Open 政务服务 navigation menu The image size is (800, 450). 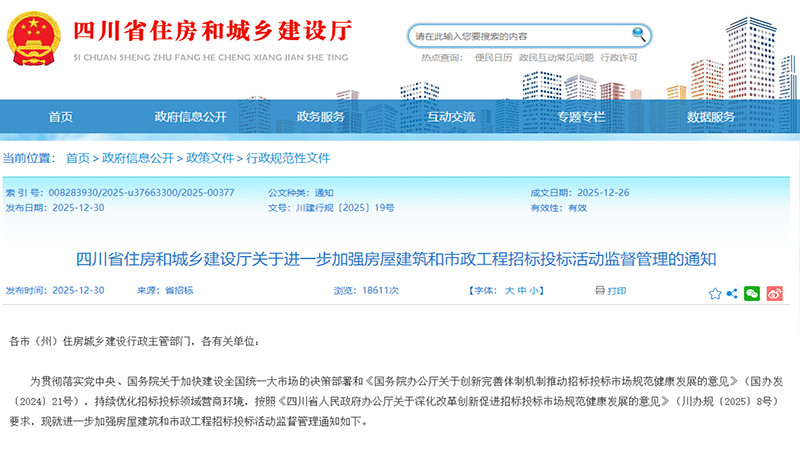click(320, 117)
